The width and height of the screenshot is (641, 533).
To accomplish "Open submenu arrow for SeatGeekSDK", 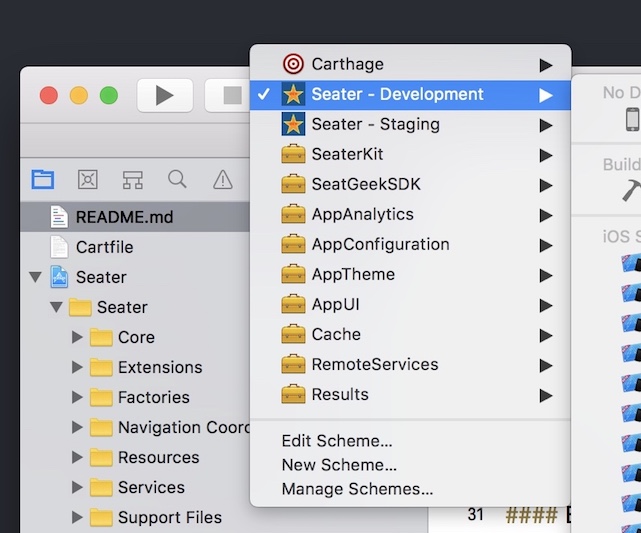I will [546, 185].
